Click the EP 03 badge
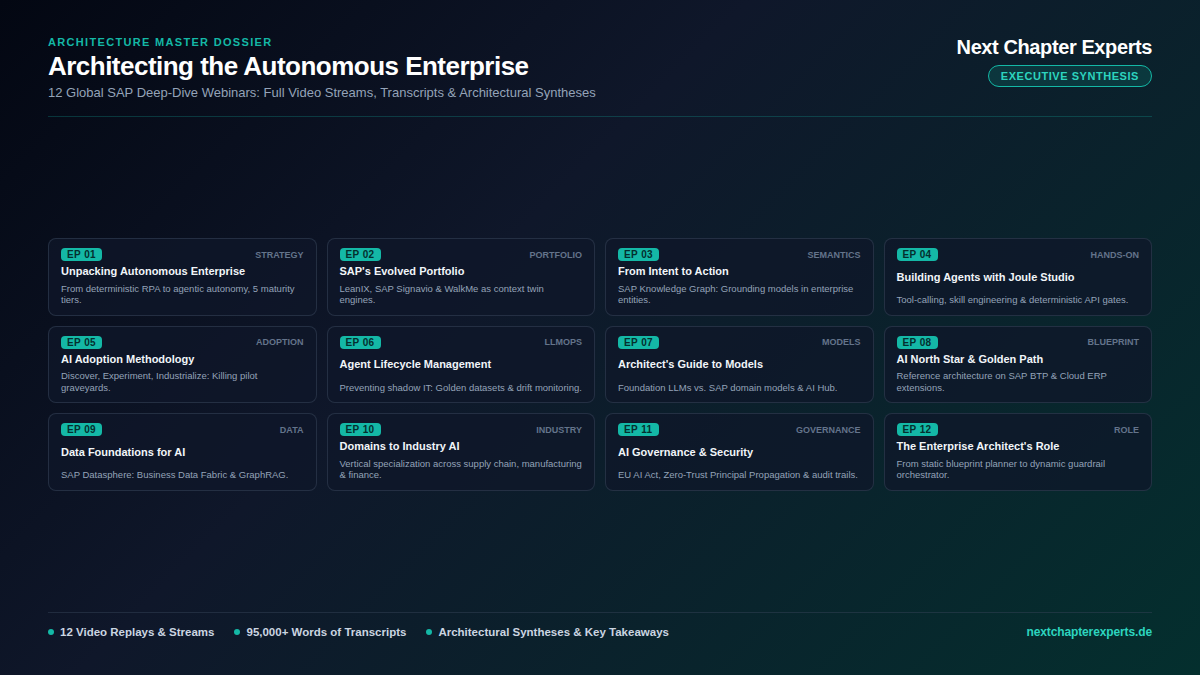This screenshot has width=1200, height=675. pyautogui.click(x=638, y=255)
